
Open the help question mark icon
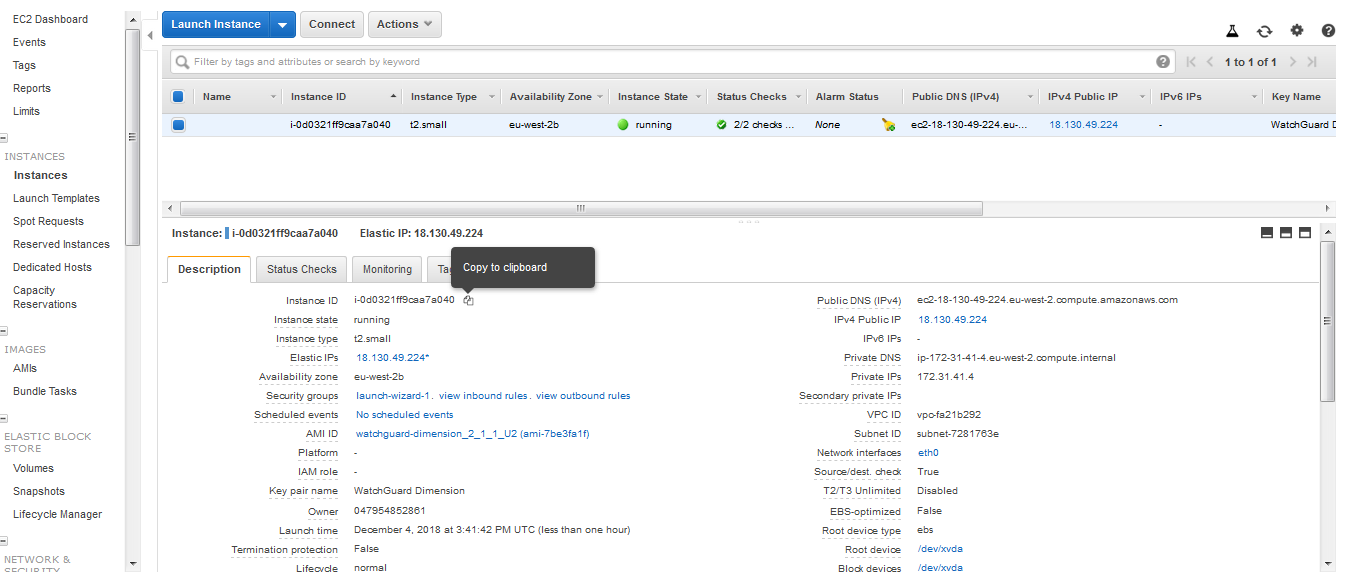1328,31
